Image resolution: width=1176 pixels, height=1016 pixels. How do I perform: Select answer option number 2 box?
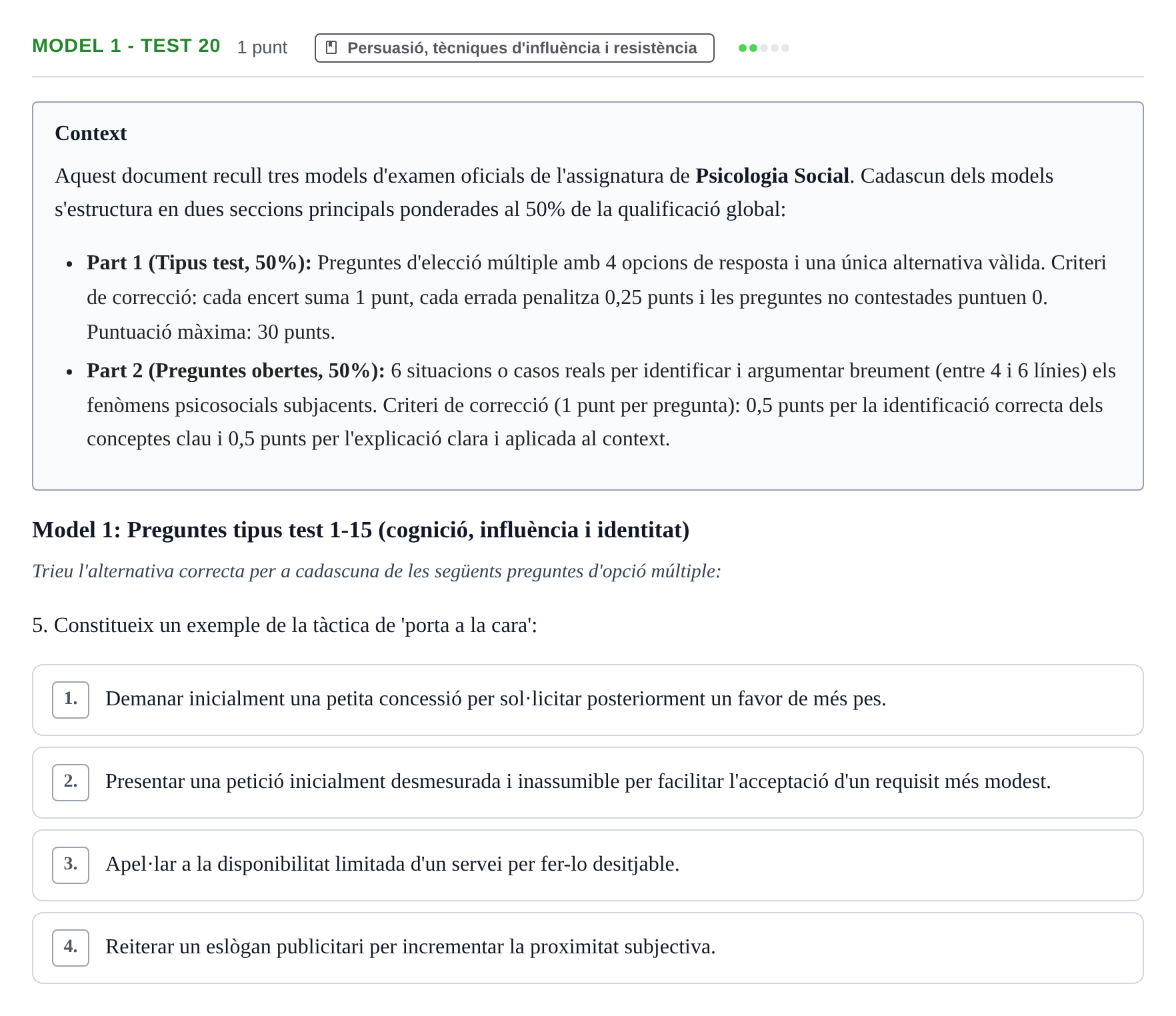pyautogui.click(x=71, y=782)
